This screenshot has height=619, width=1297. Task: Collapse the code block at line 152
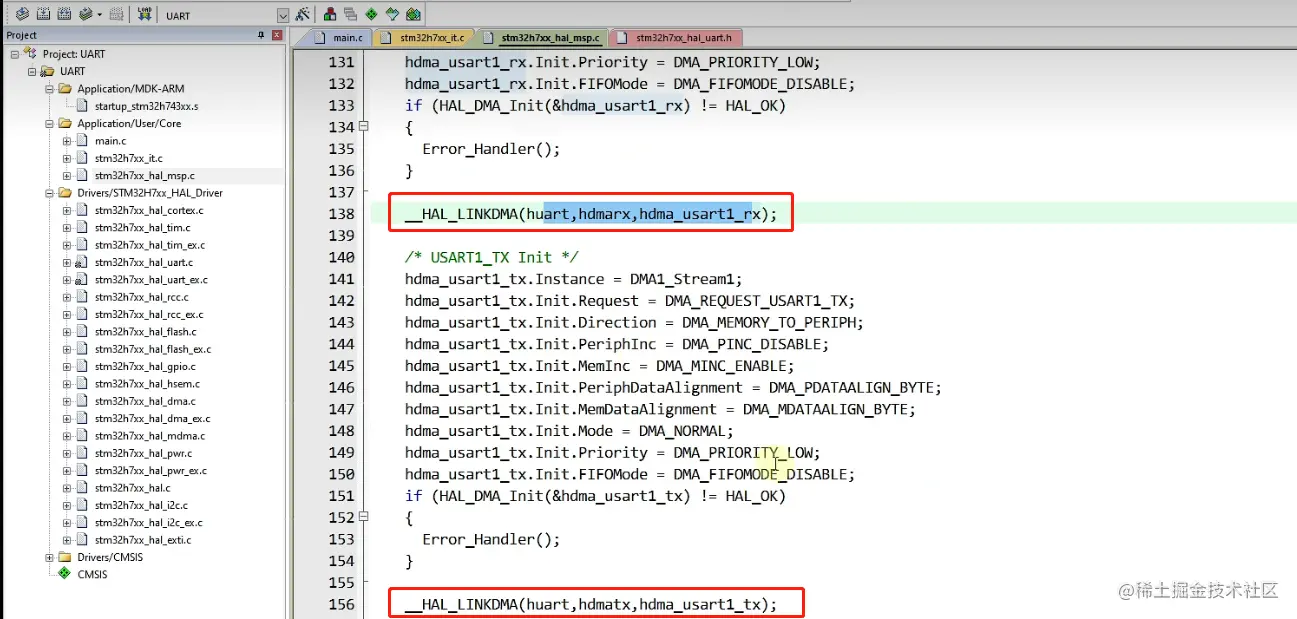pos(364,517)
